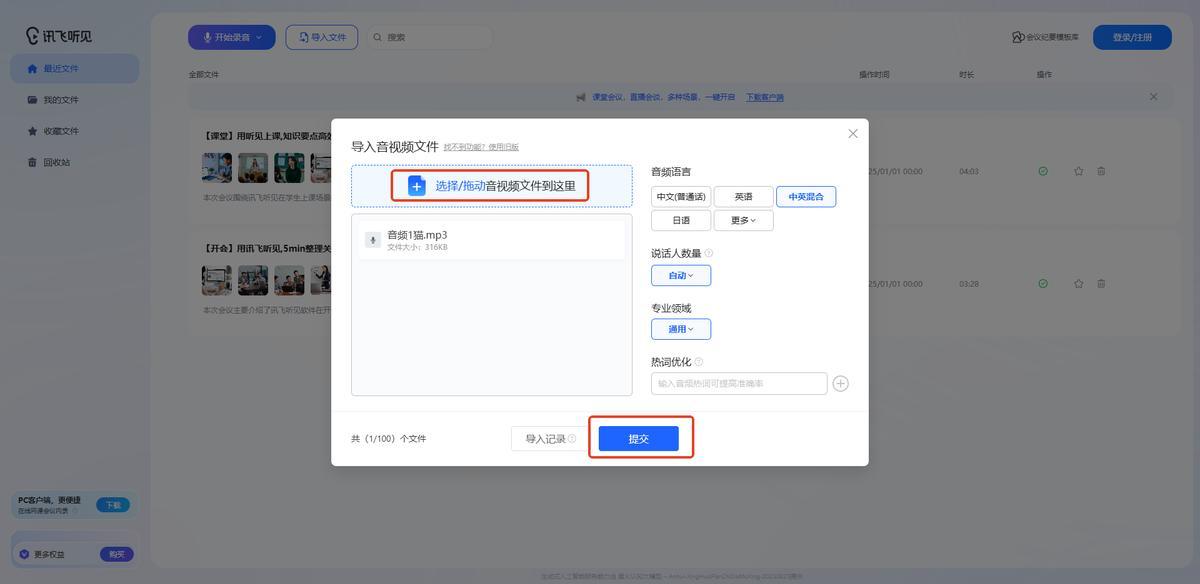Image resolution: width=1200 pixels, height=584 pixels.
Task: Open the 自动 speaker count dropdown
Action: click(x=681, y=275)
